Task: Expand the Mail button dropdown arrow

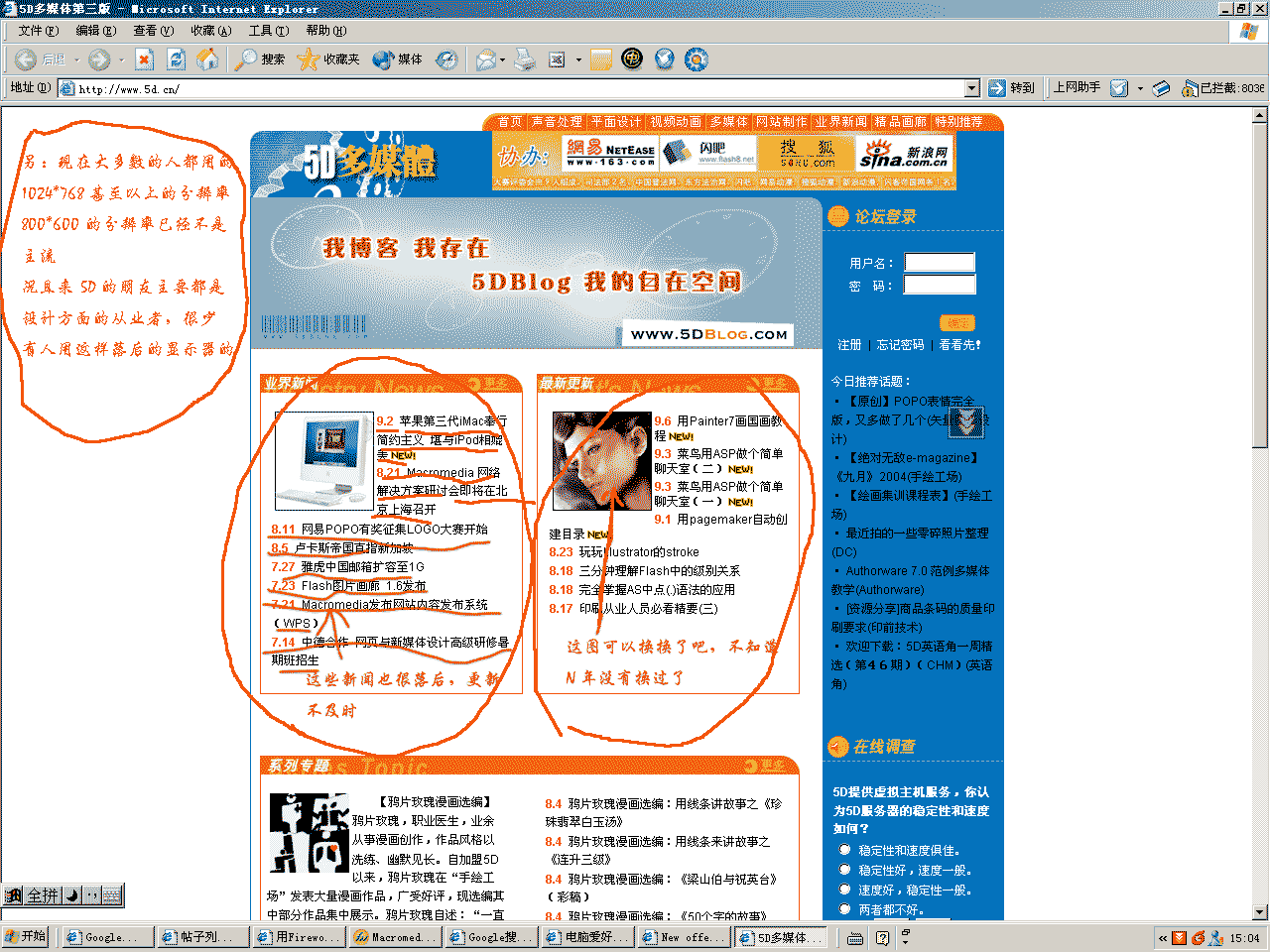Action: coord(502,59)
